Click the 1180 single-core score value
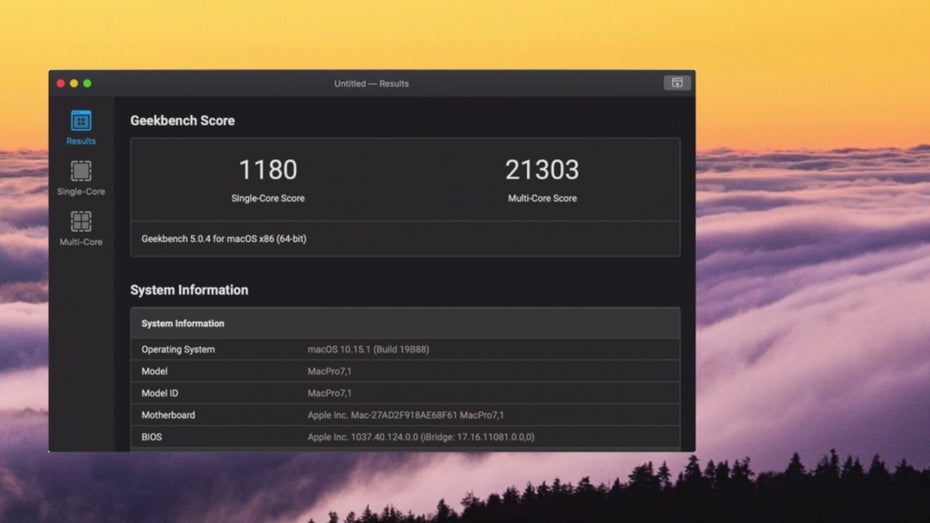Viewport: 930px width, 523px height. point(268,170)
